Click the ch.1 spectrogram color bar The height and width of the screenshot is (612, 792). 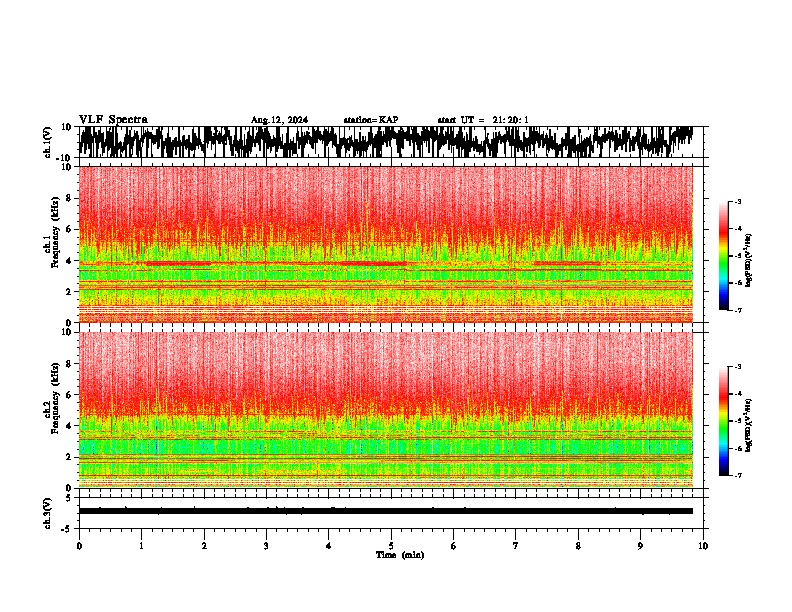(724, 256)
